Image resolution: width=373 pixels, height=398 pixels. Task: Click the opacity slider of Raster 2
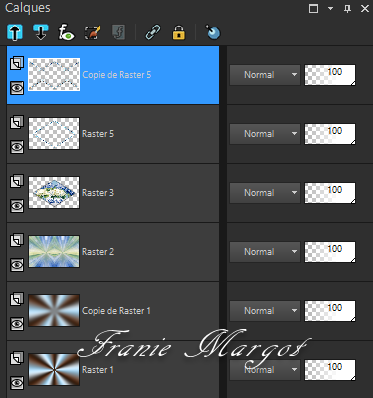[330, 252]
